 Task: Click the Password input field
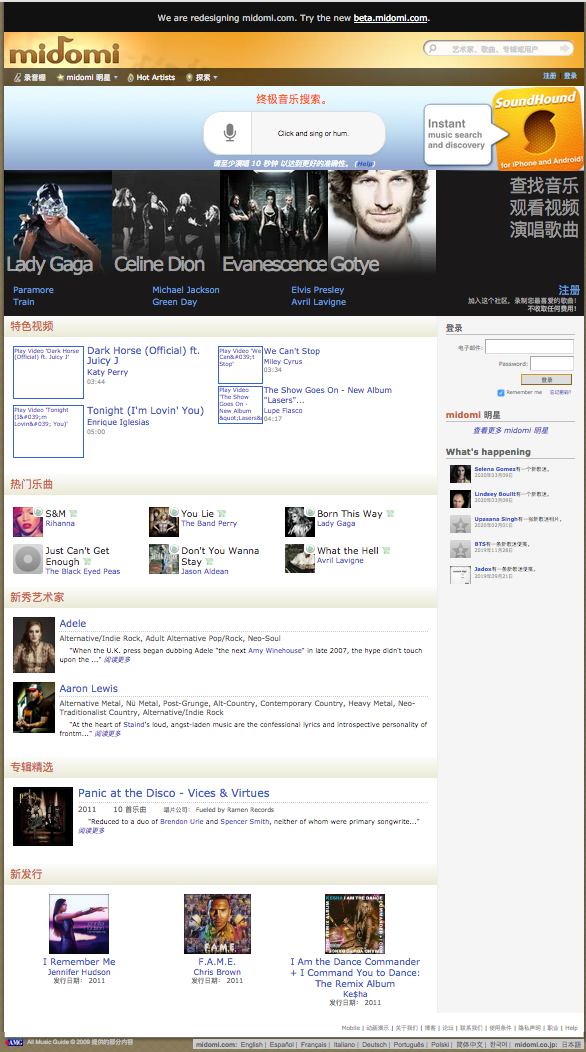(x=552, y=364)
